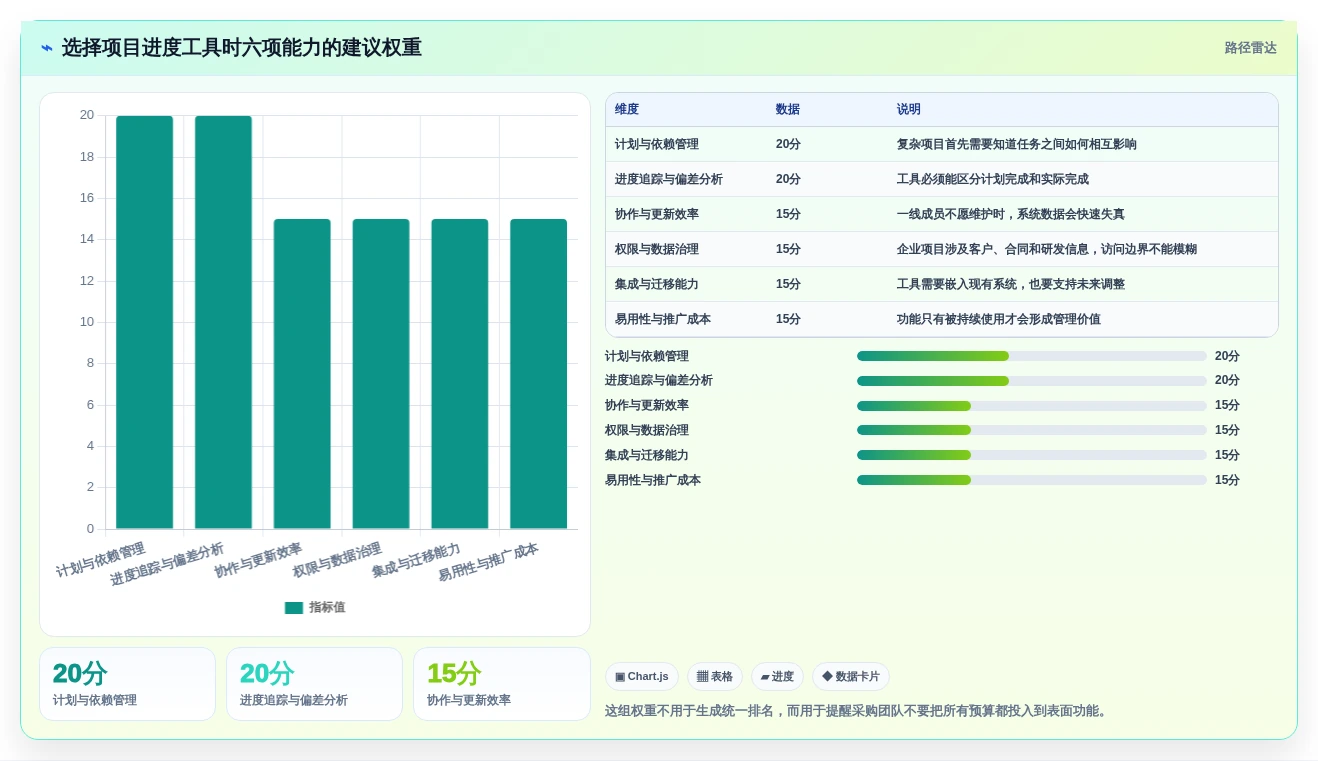Click description 工具需要嵌入现有系统，也要支持未来调整
The height and width of the screenshot is (761, 1318).
coord(1011,284)
